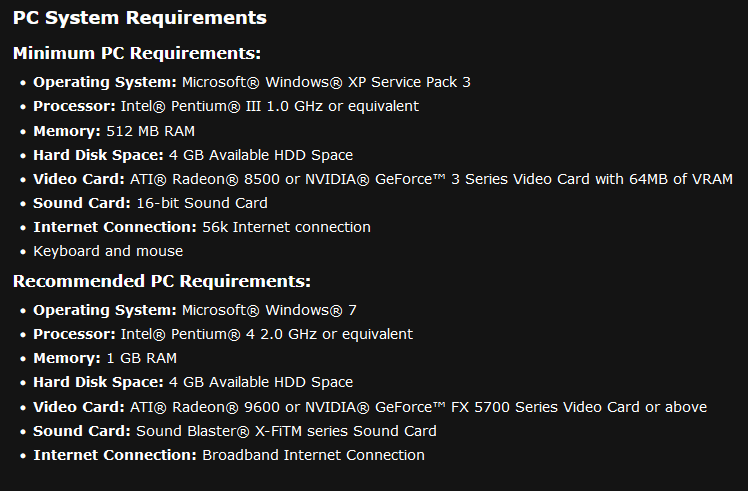Click the Sound Blaster X-Fi entry
Screen dimensions: 748x491
pyautogui.click(x=235, y=431)
